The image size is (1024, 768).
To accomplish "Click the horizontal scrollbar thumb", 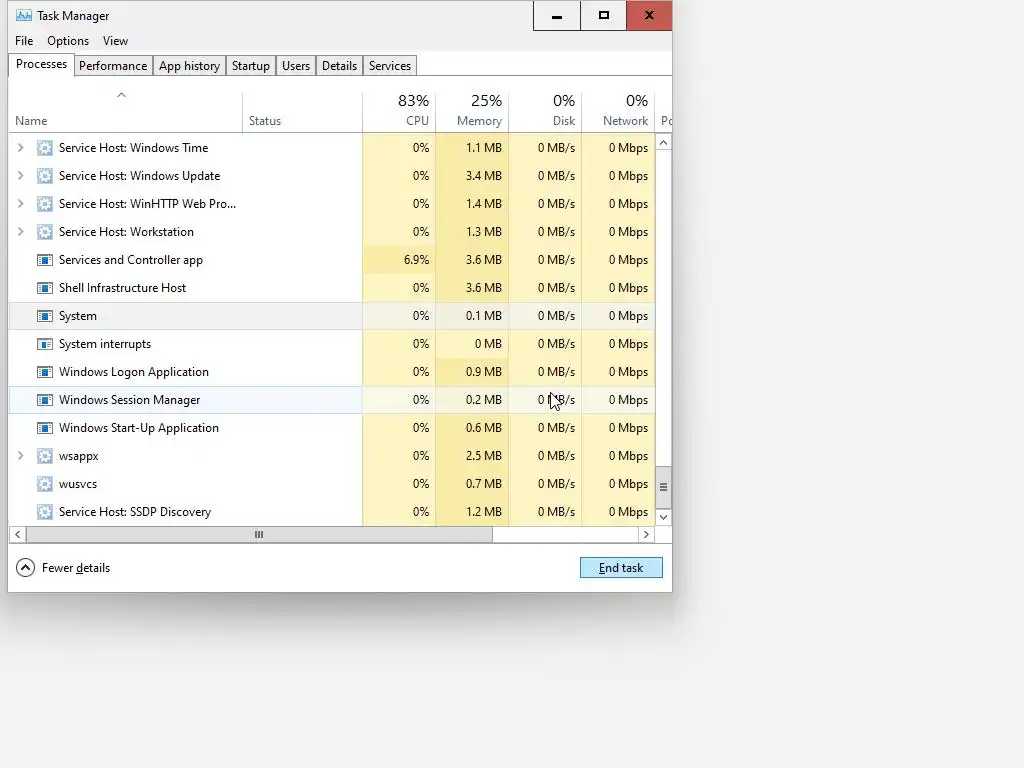I will point(259,534).
